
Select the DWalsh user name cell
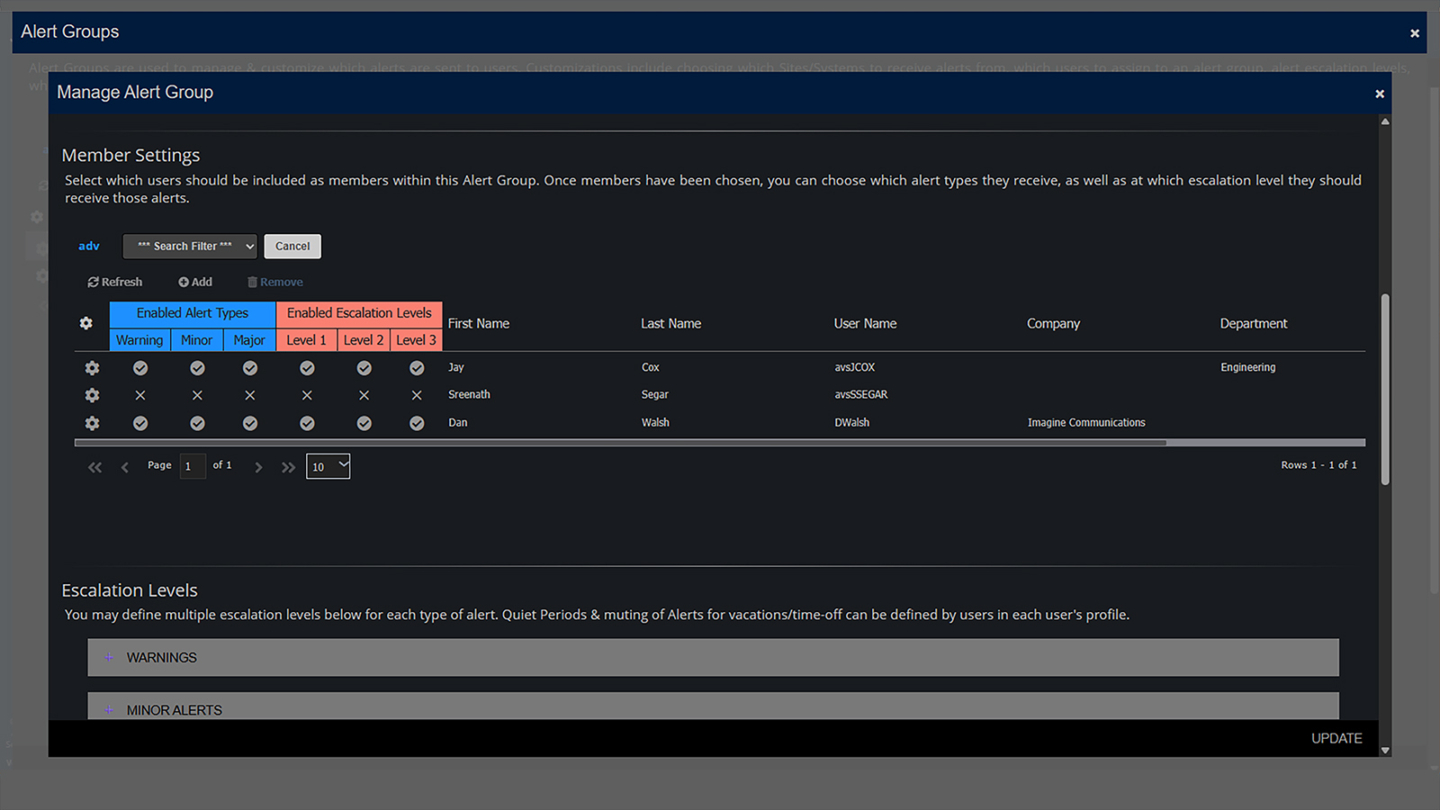click(x=852, y=423)
